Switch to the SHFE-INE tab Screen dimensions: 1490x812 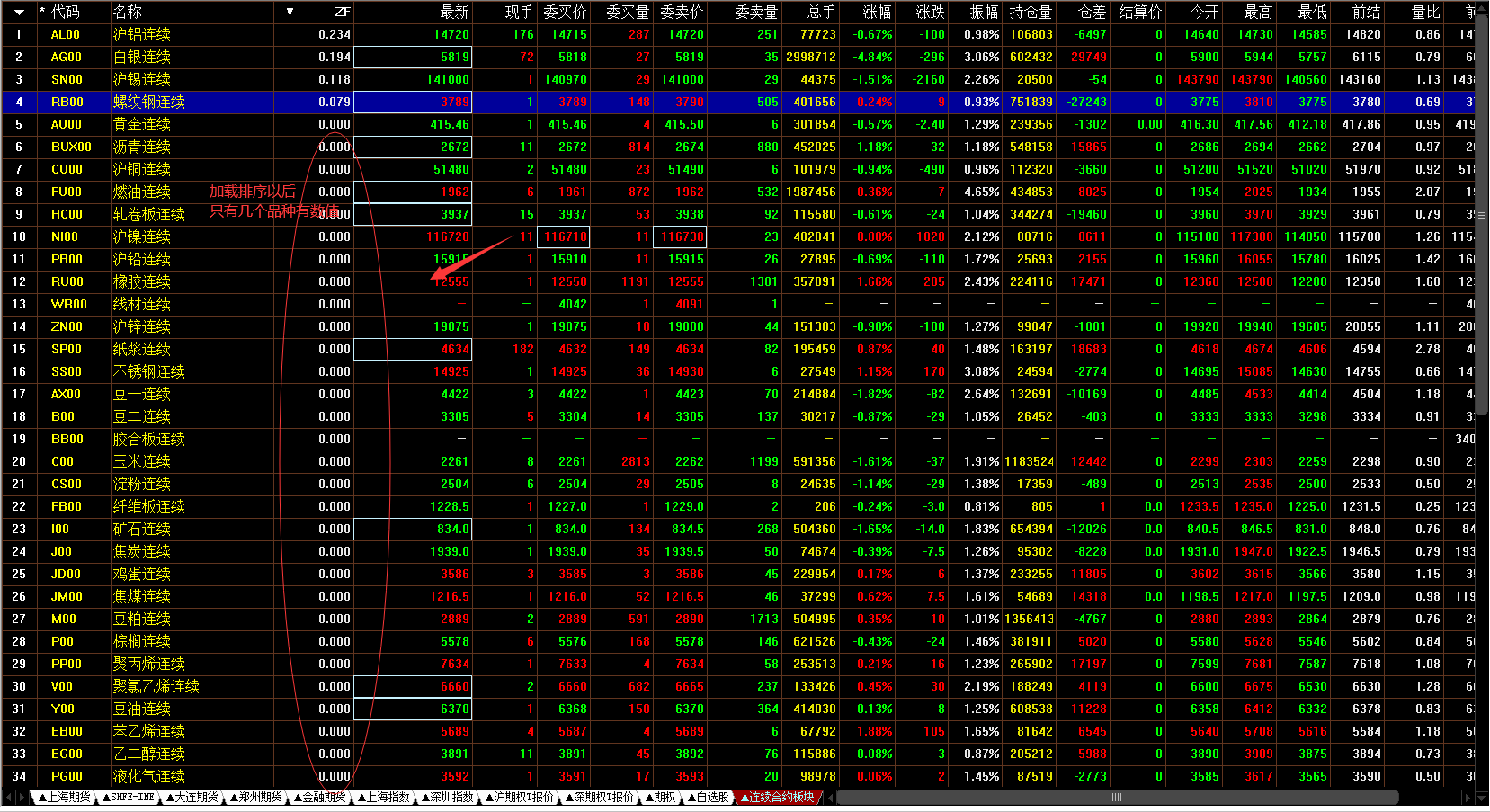click(x=129, y=797)
